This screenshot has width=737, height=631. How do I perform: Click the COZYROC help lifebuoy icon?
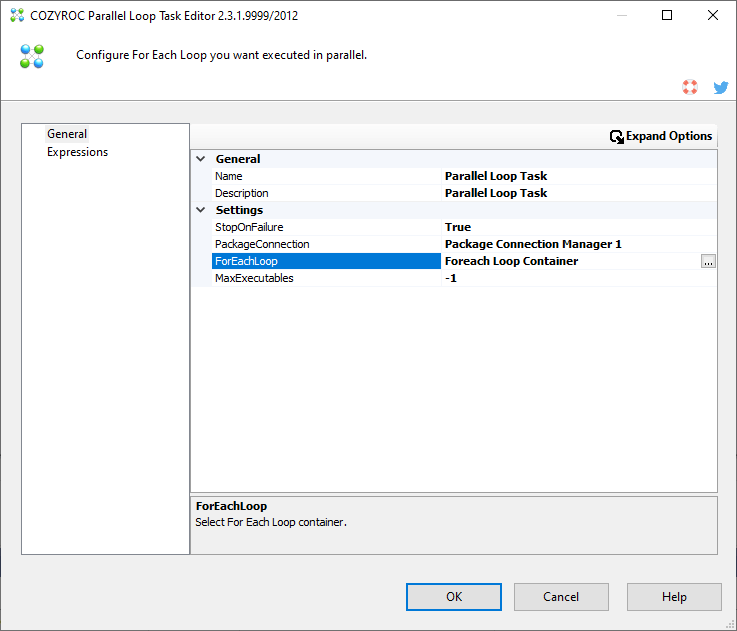[x=690, y=87]
